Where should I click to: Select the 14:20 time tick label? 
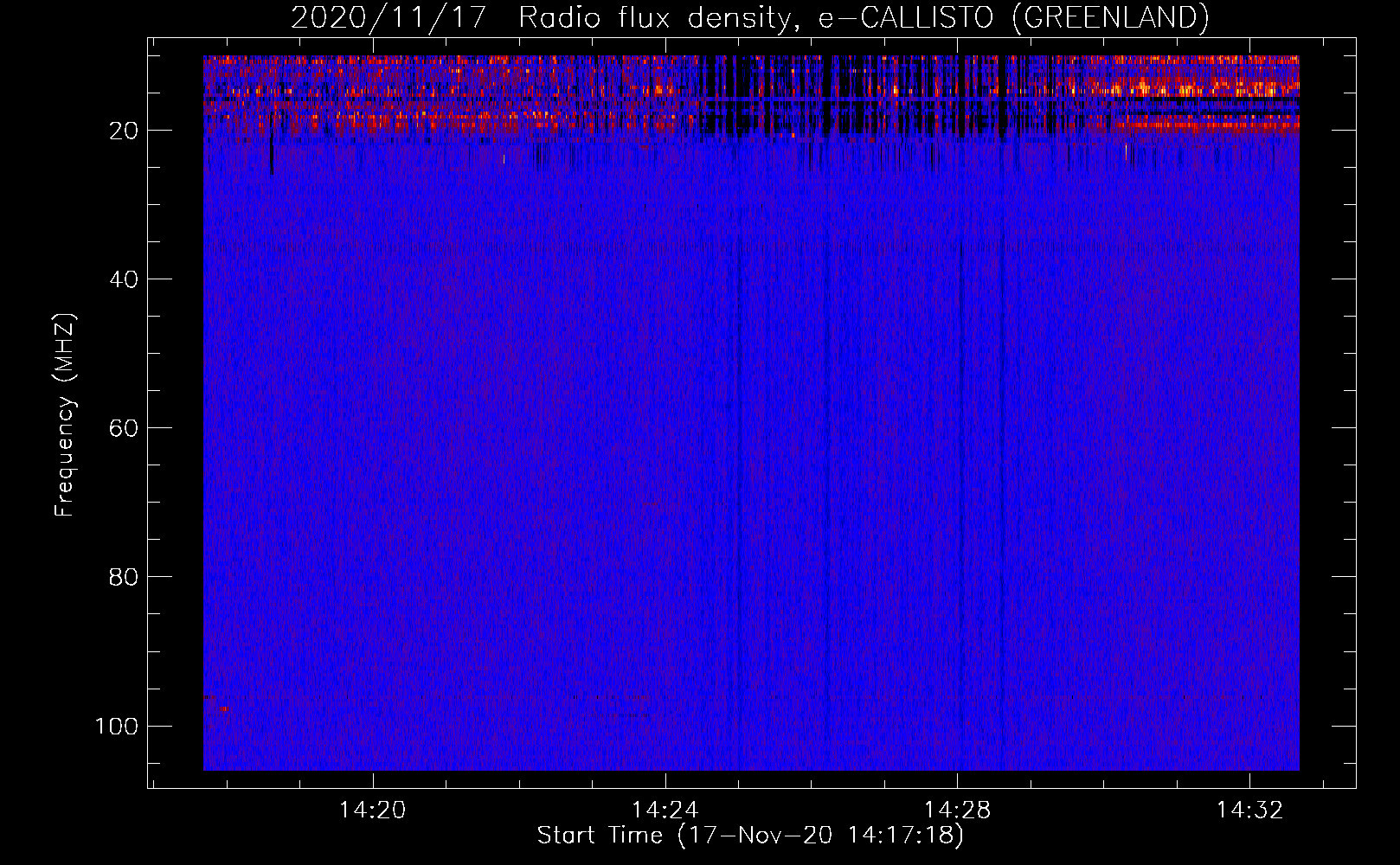(372, 811)
